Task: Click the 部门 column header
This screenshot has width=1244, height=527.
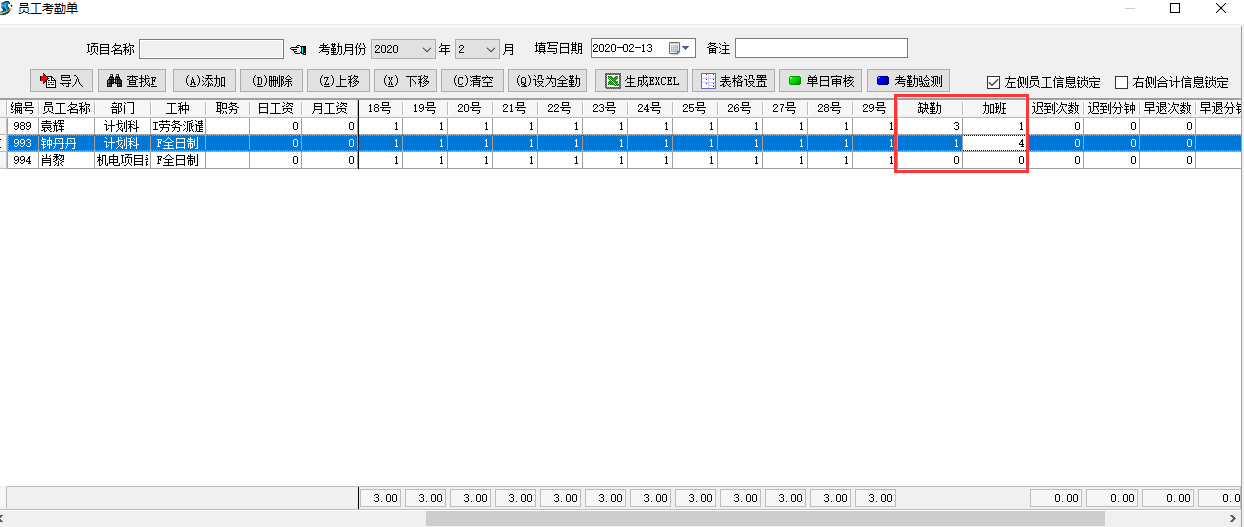Action: [x=122, y=108]
